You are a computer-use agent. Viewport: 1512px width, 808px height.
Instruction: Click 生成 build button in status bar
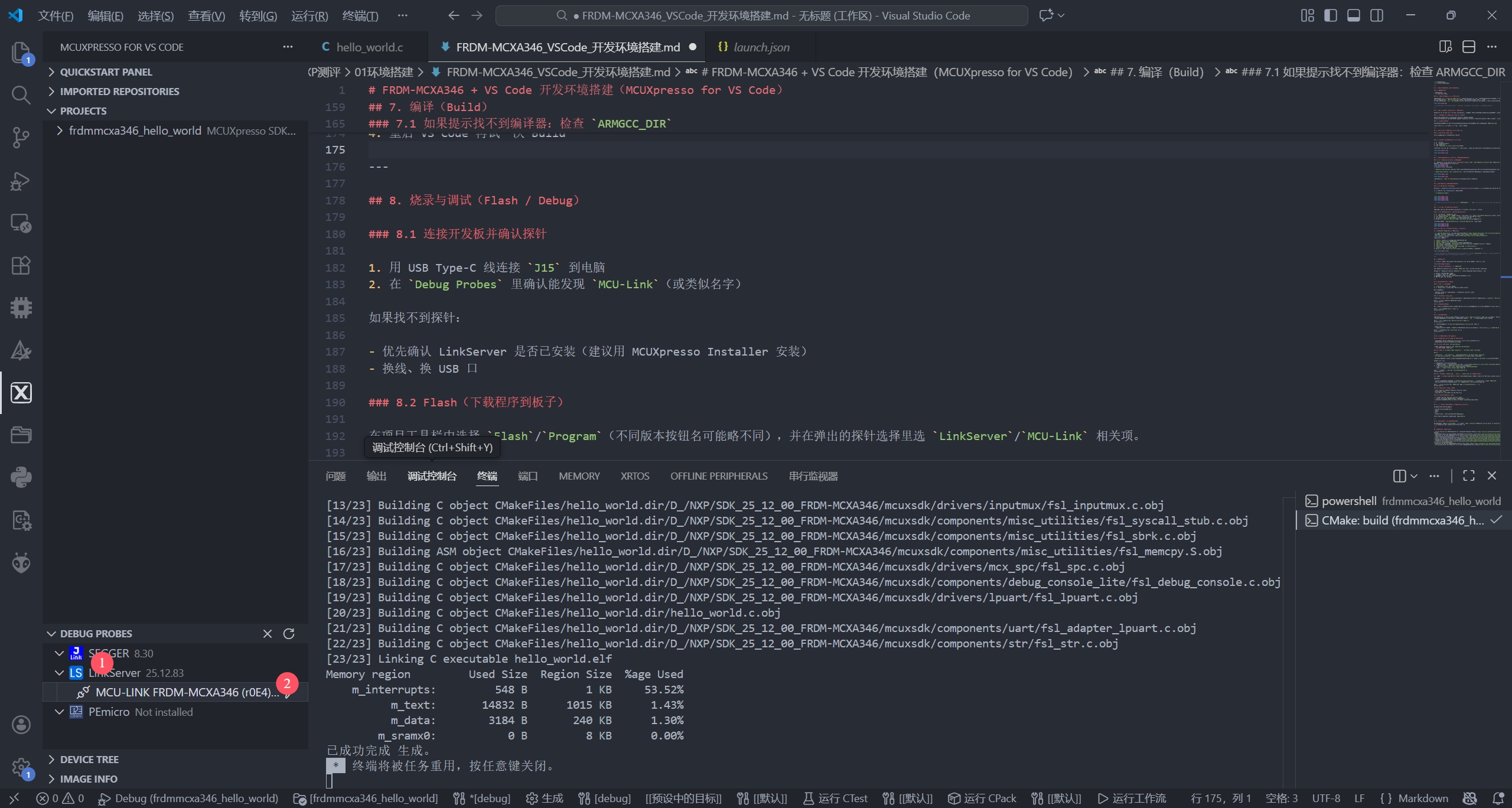[x=544, y=799]
